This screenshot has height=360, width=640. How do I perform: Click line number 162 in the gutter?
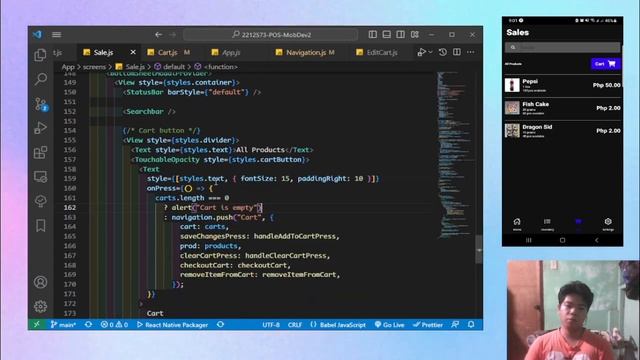tap(70, 207)
